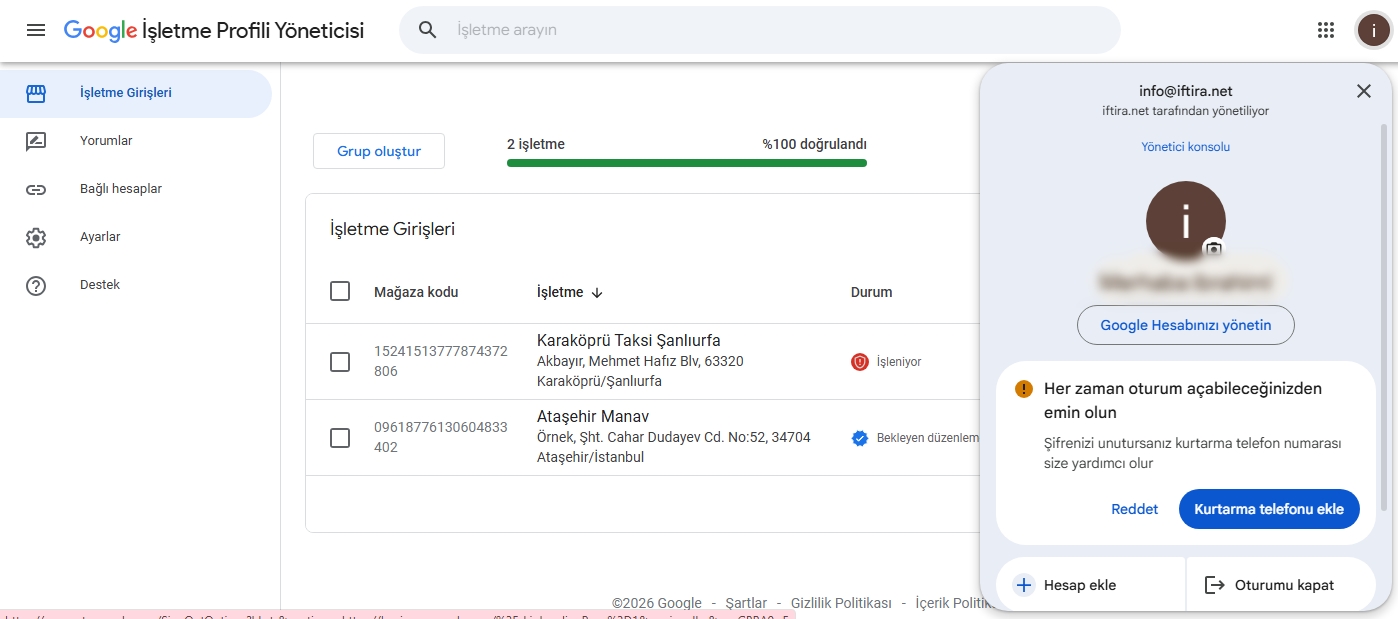
Task: Click the blue verified badge for Ataşehir Manav
Action: 859,438
